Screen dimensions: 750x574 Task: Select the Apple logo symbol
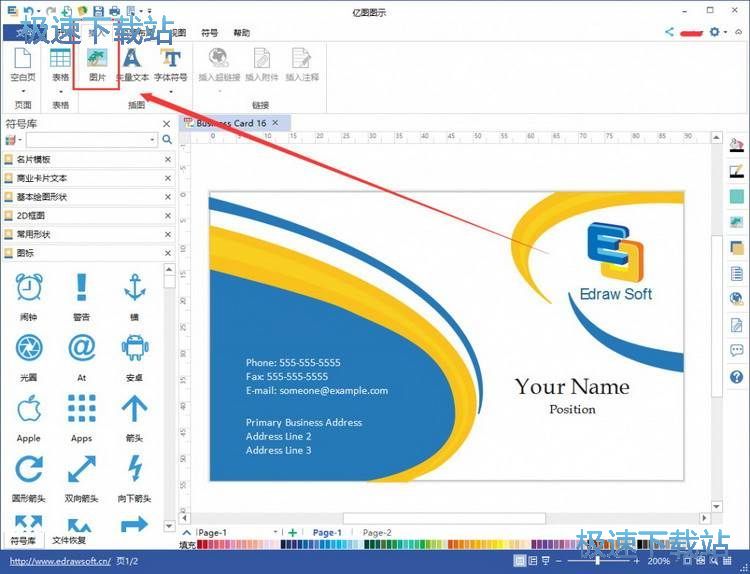coord(29,410)
